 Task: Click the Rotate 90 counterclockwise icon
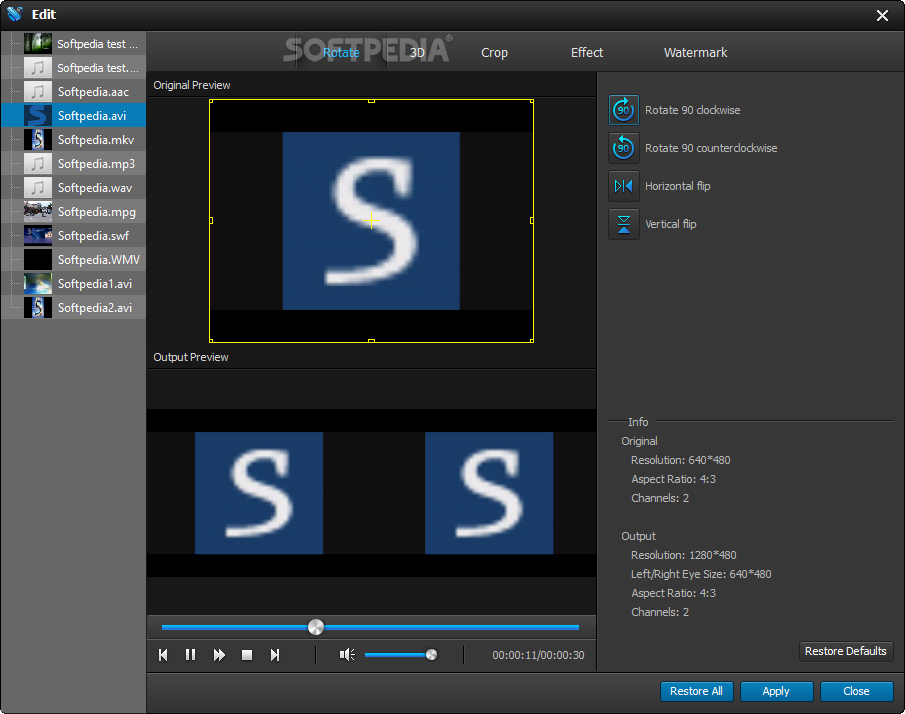(623, 148)
